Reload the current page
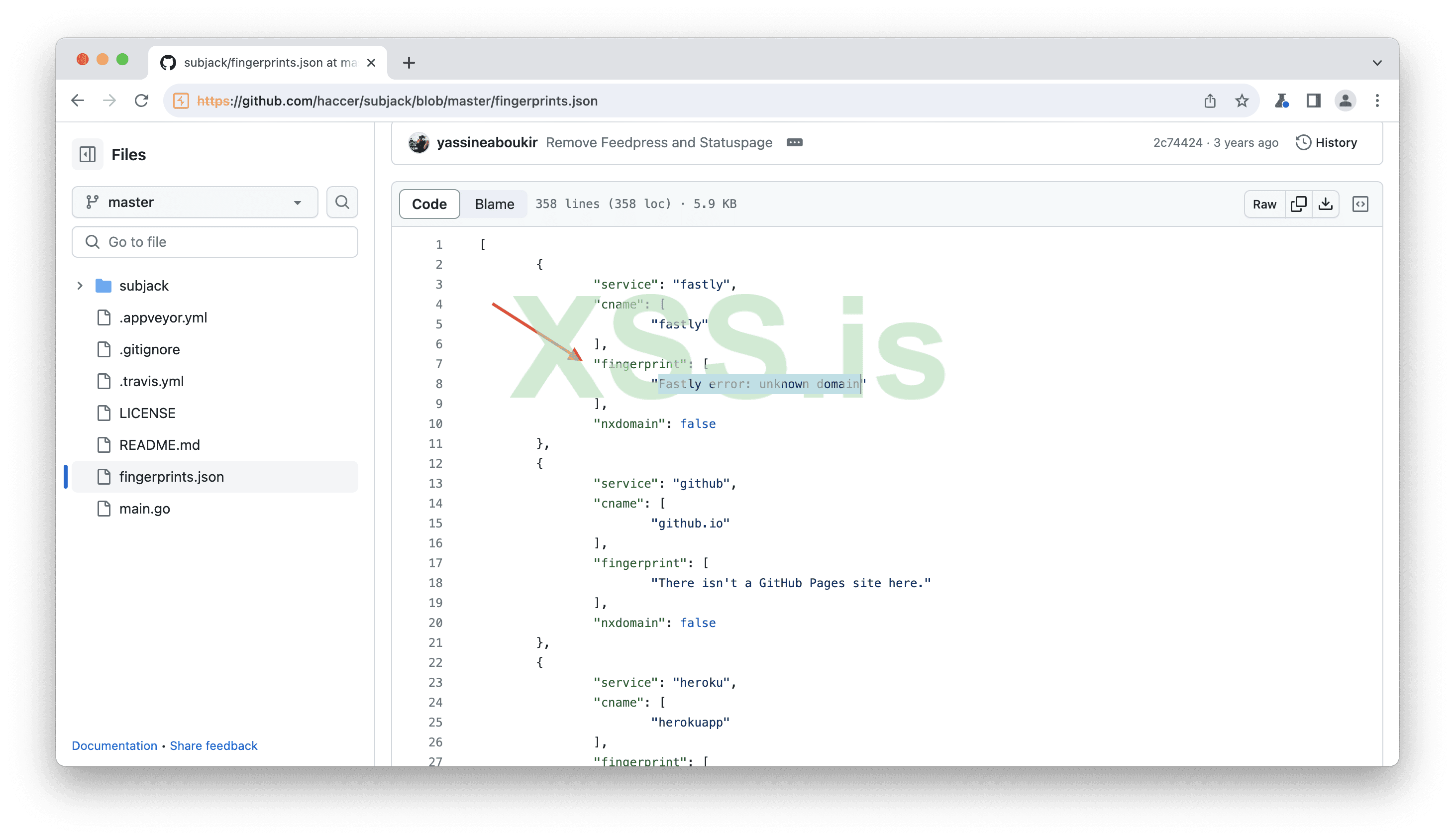The image size is (1455, 840). [x=141, y=101]
